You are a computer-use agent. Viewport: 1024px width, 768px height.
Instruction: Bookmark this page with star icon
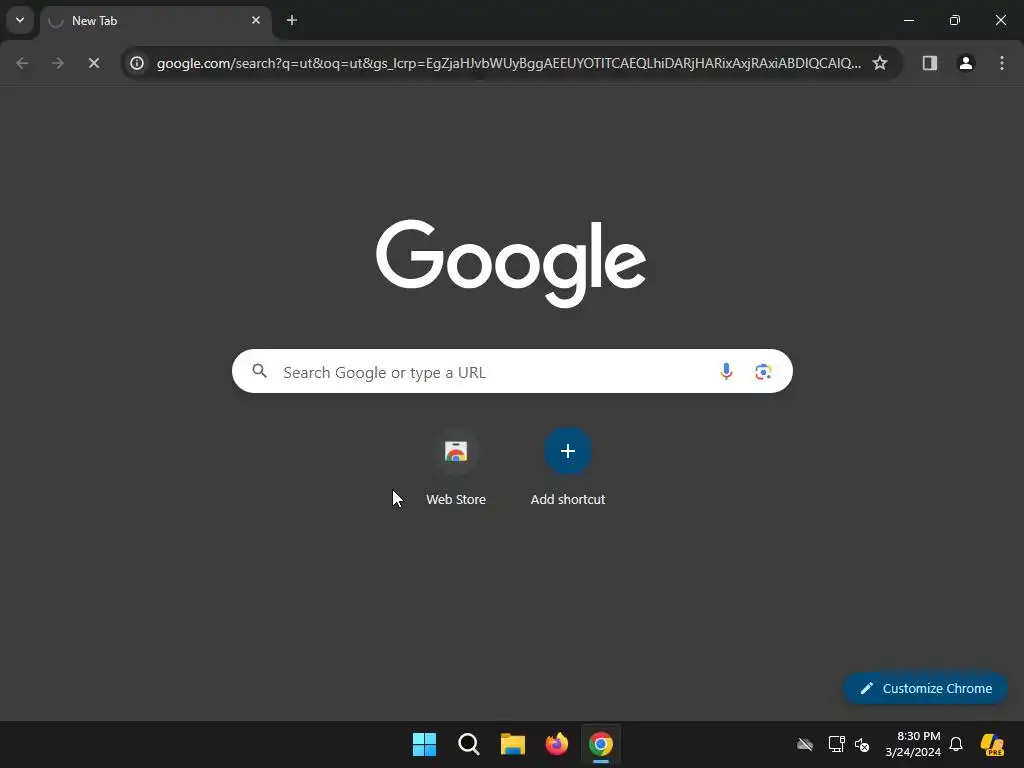880,63
